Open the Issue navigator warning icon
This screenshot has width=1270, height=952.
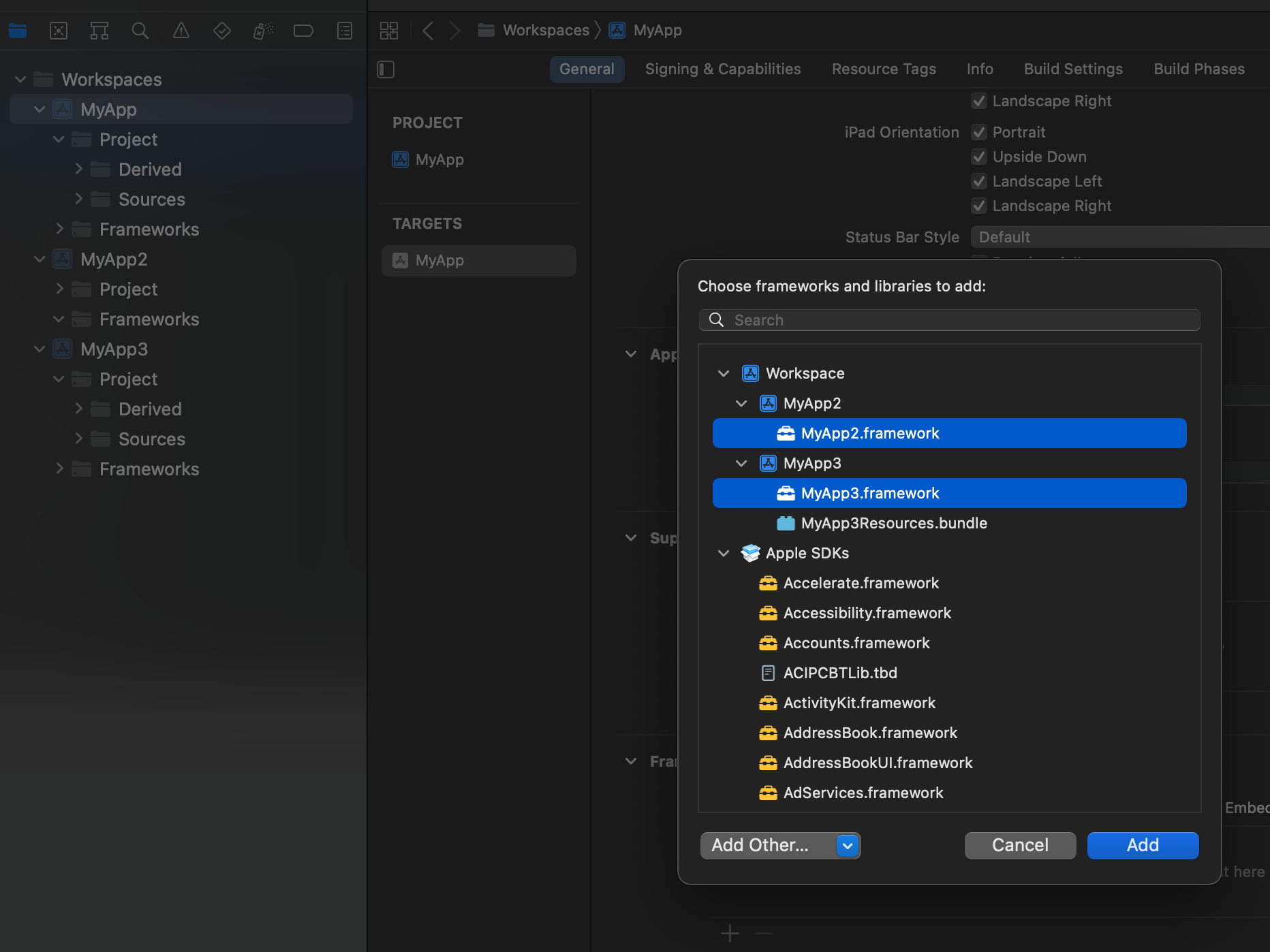click(181, 31)
